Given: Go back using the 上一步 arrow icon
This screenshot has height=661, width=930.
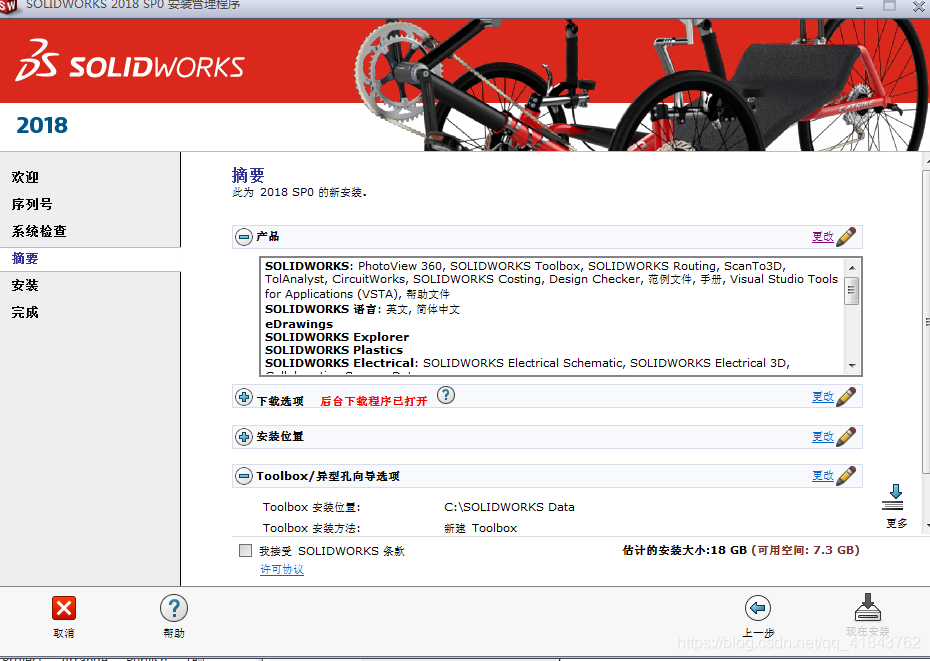Looking at the screenshot, I should click(x=758, y=608).
